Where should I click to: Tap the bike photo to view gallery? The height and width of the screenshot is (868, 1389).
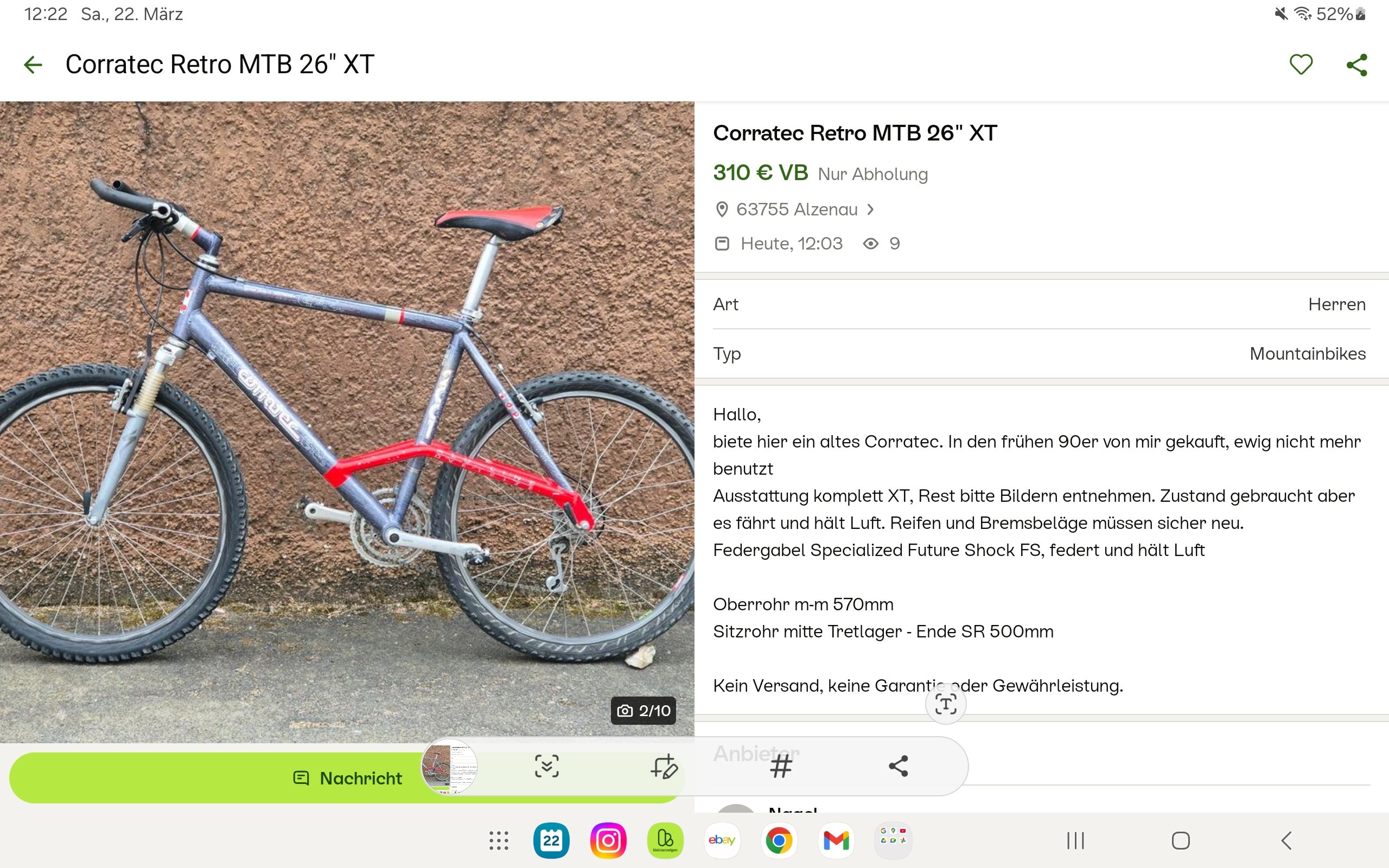(347, 422)
